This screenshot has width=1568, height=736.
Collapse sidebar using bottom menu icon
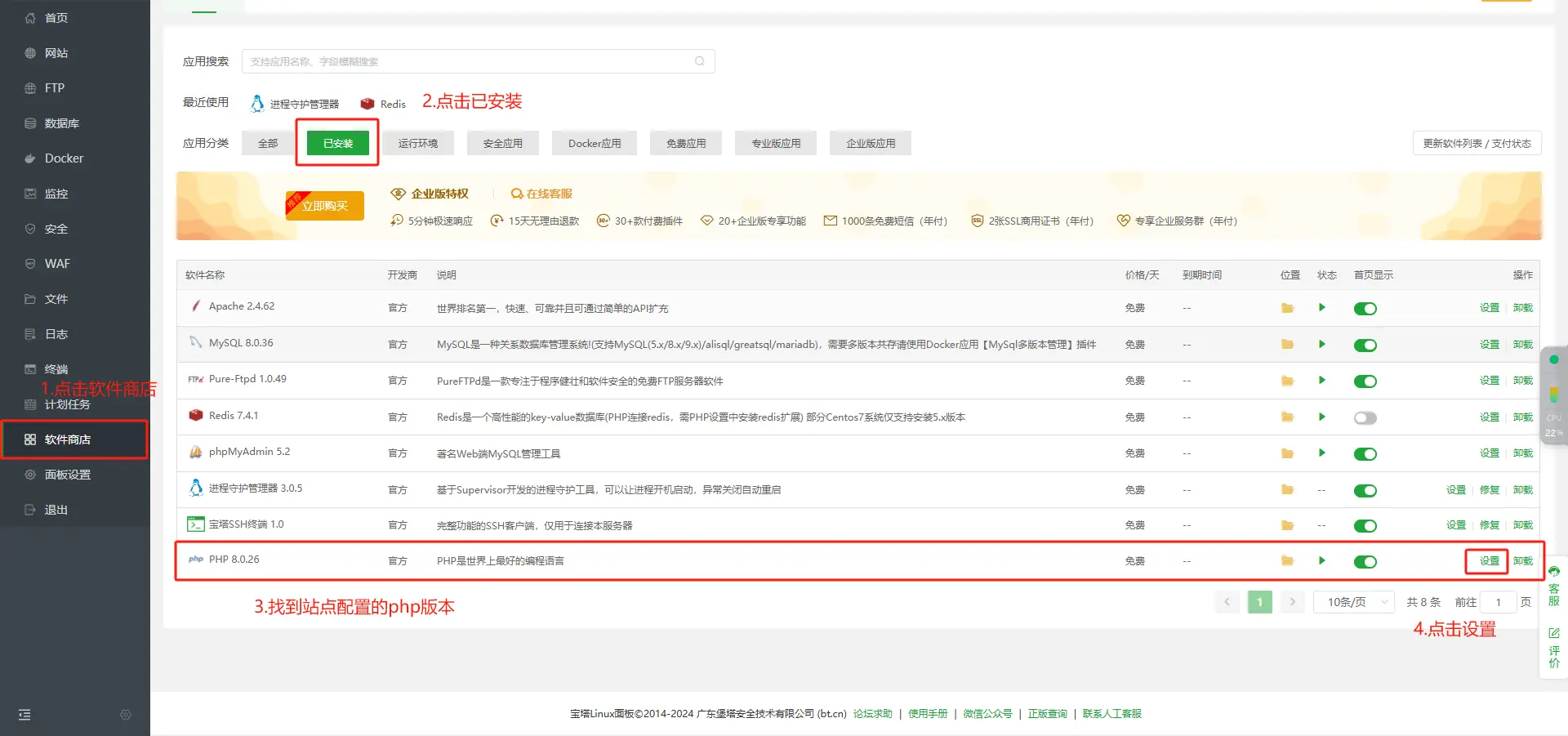(x=24, y=715)
